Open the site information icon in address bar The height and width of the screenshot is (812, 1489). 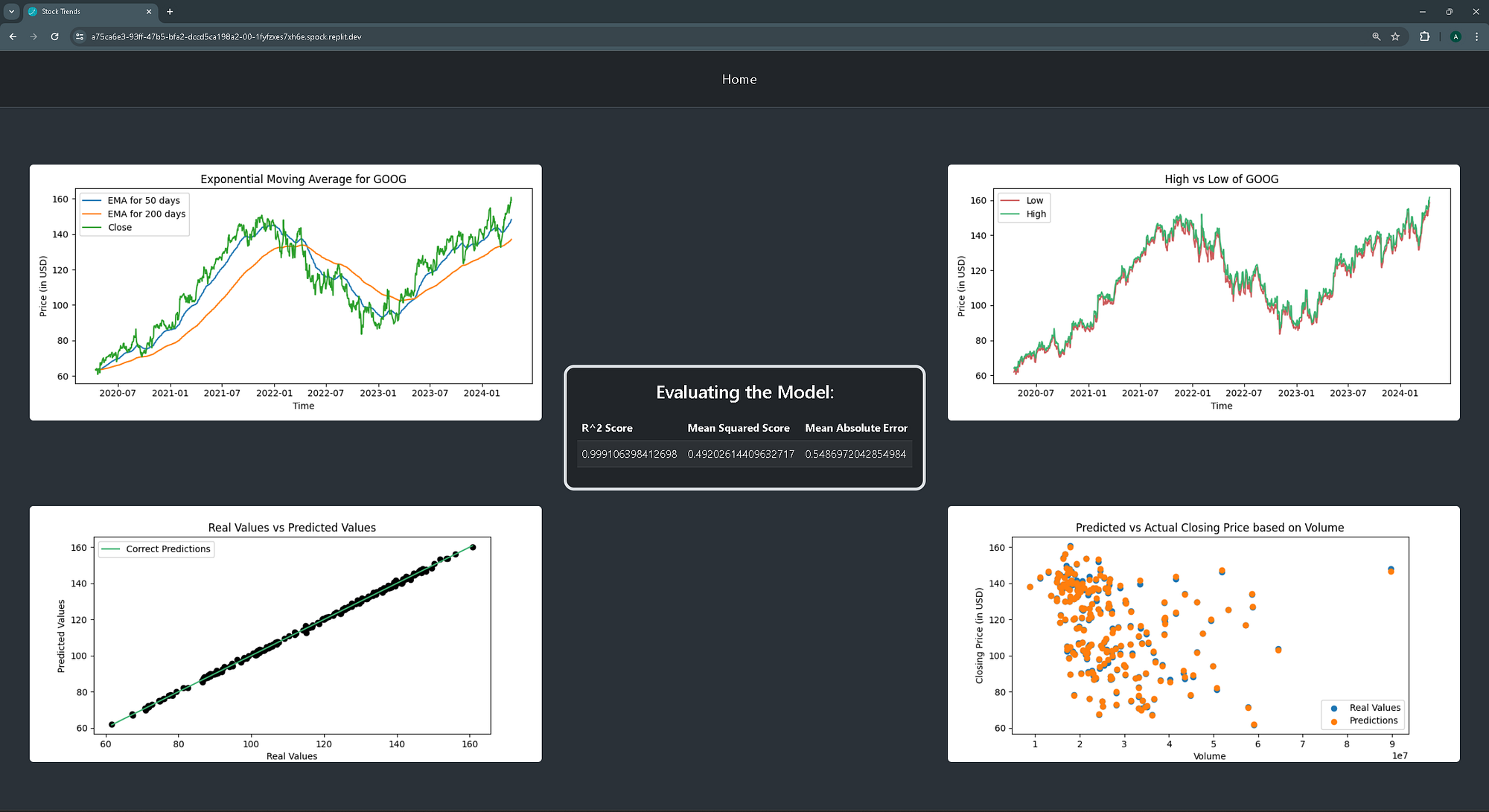point(80,36)
